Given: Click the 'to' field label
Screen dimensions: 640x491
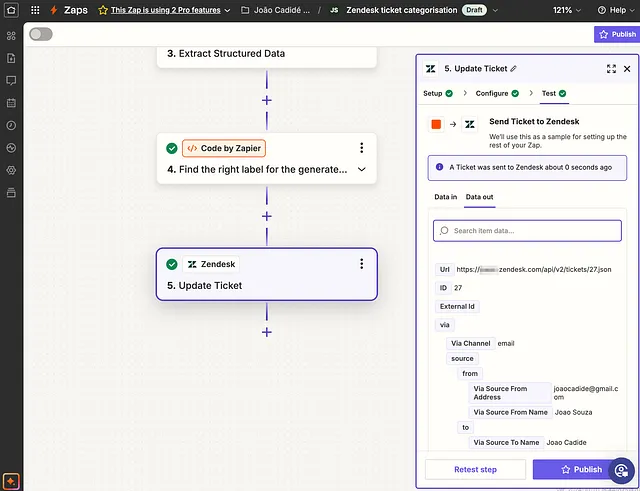Looking at the screenshot, I should pos(465,427).
